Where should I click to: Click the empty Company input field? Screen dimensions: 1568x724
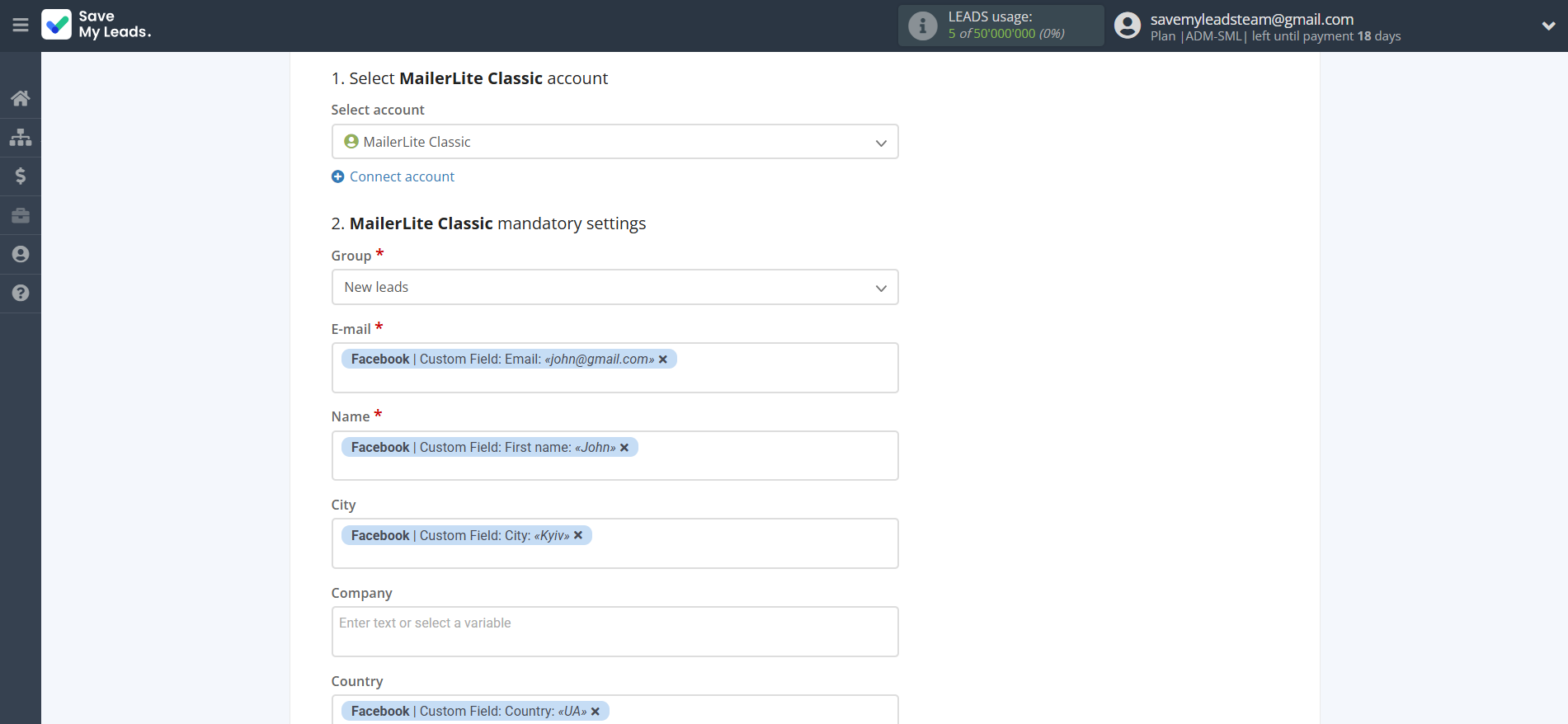click(x=614, y=632)
